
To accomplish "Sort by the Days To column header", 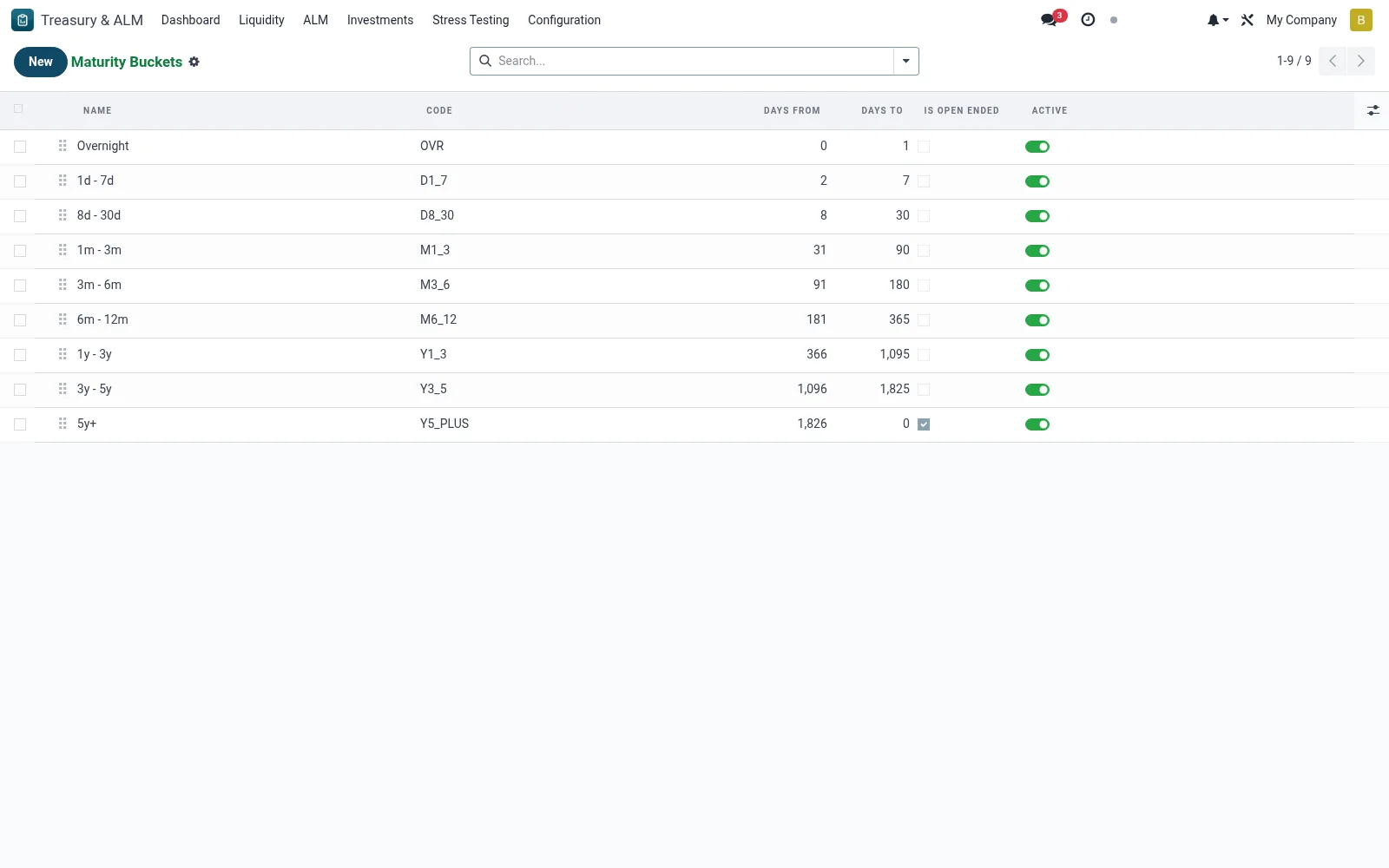I will [882, 110].
